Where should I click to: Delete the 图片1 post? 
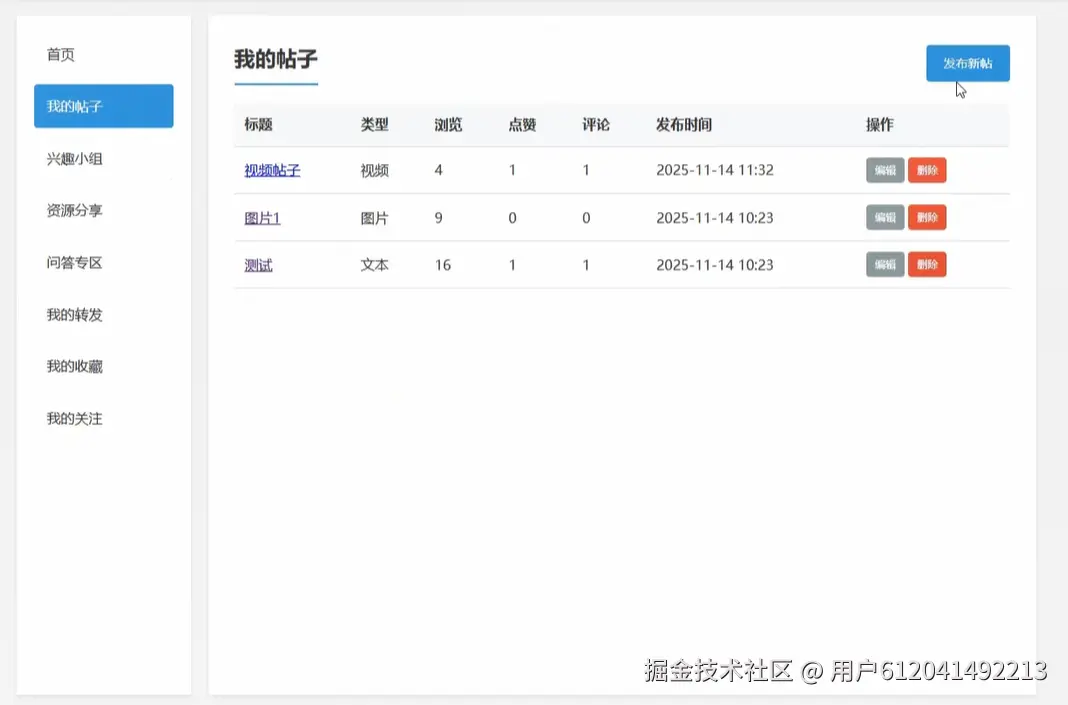coord(926,217)
